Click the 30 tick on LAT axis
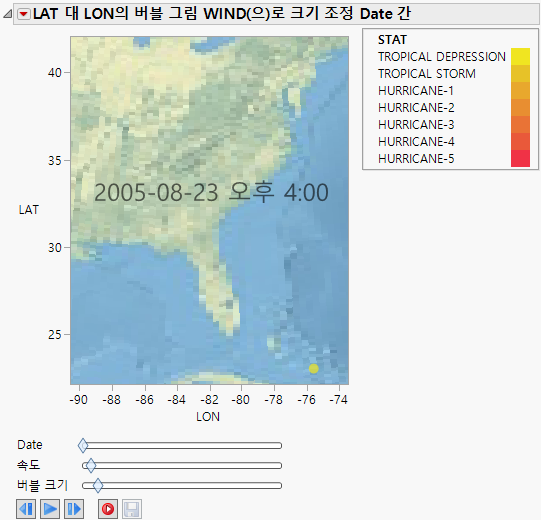 click(x=55, y=247)
